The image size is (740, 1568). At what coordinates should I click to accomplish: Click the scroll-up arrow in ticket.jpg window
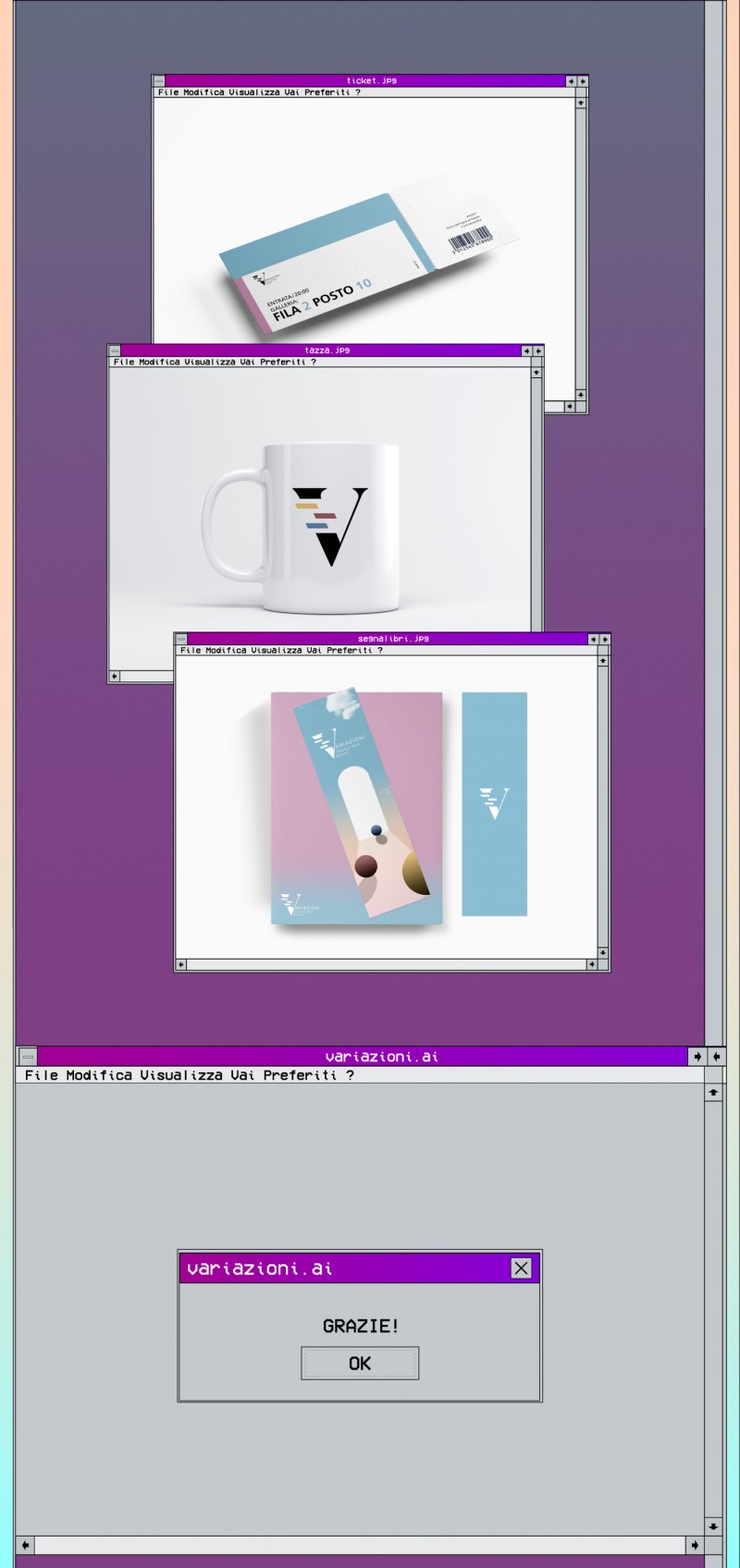coord(581,103)
